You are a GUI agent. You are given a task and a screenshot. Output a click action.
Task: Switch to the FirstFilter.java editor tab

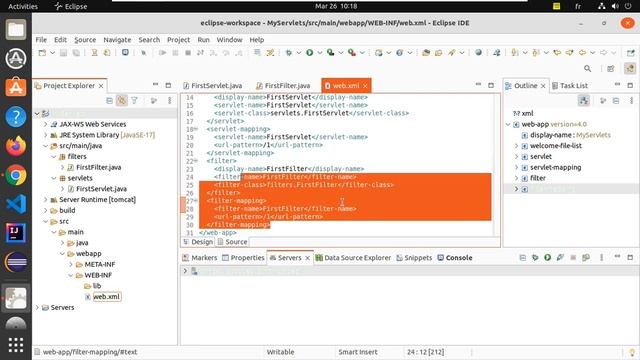pos(283,86)
